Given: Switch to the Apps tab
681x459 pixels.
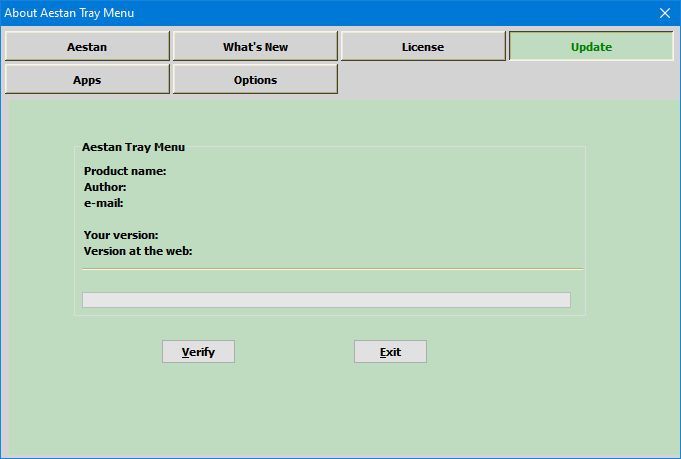Looking at the screenshot, I should coord(87,79).
